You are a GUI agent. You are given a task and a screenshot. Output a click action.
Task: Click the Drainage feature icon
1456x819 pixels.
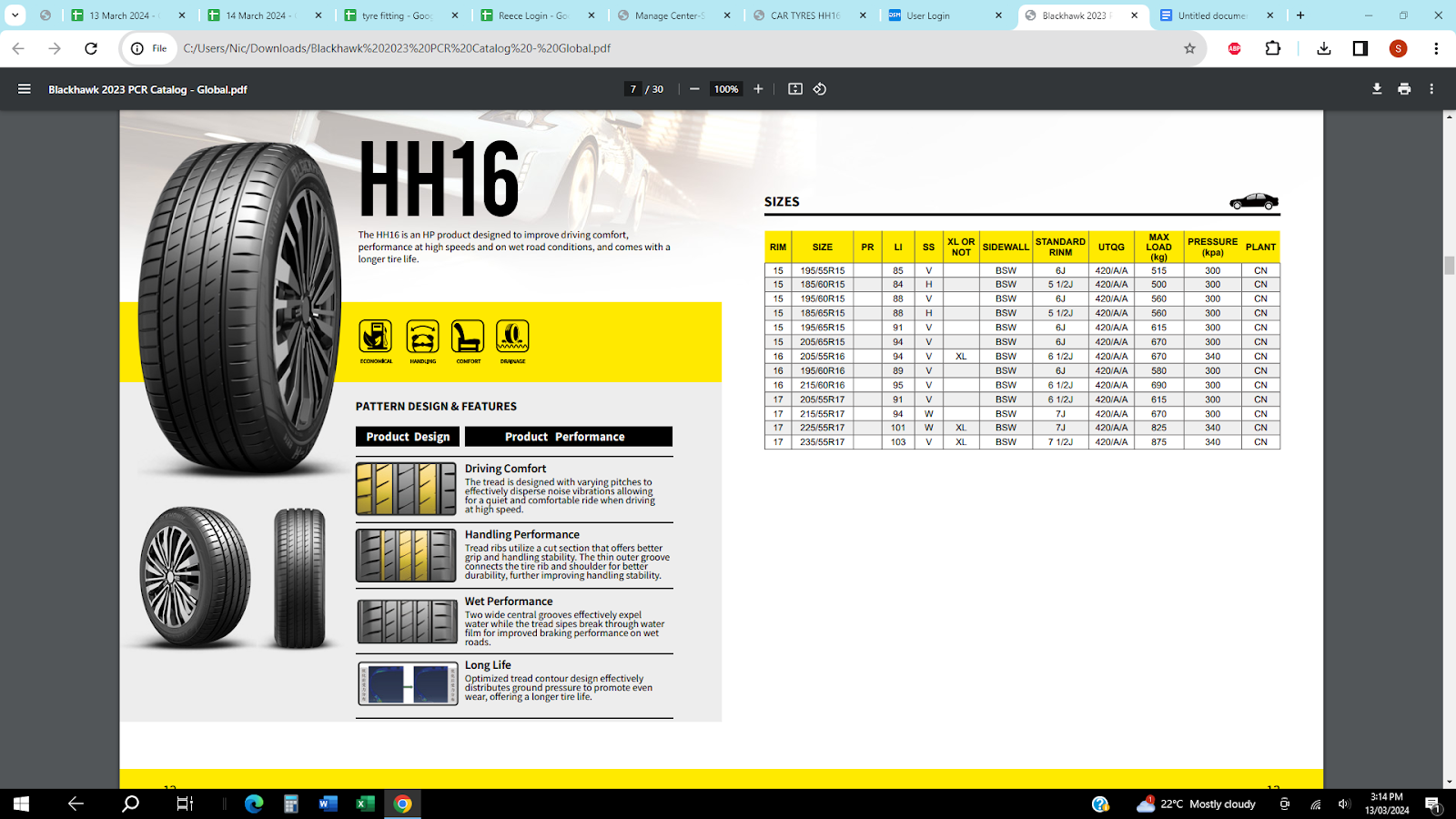(x=512, y=340)
